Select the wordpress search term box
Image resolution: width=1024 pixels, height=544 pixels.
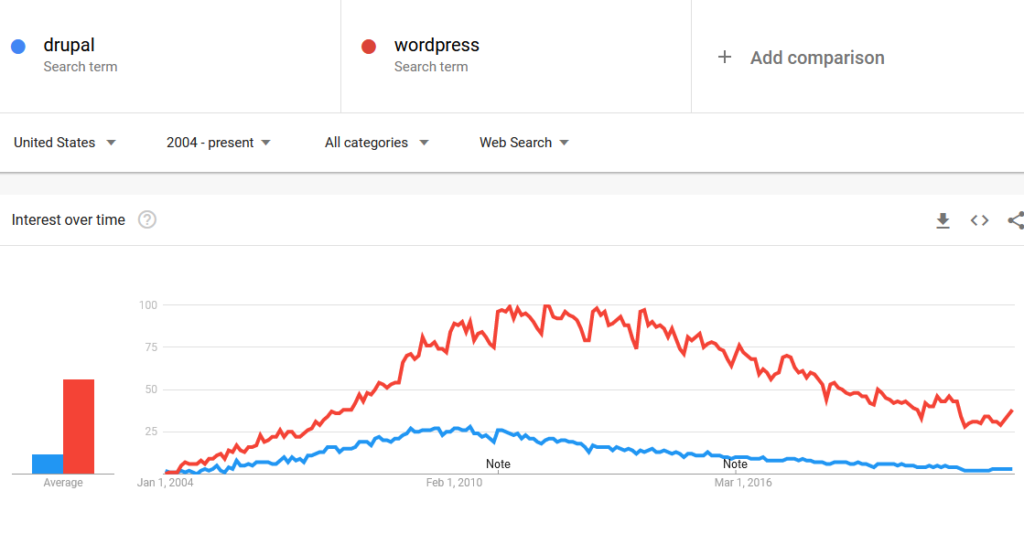click(515, 56)
